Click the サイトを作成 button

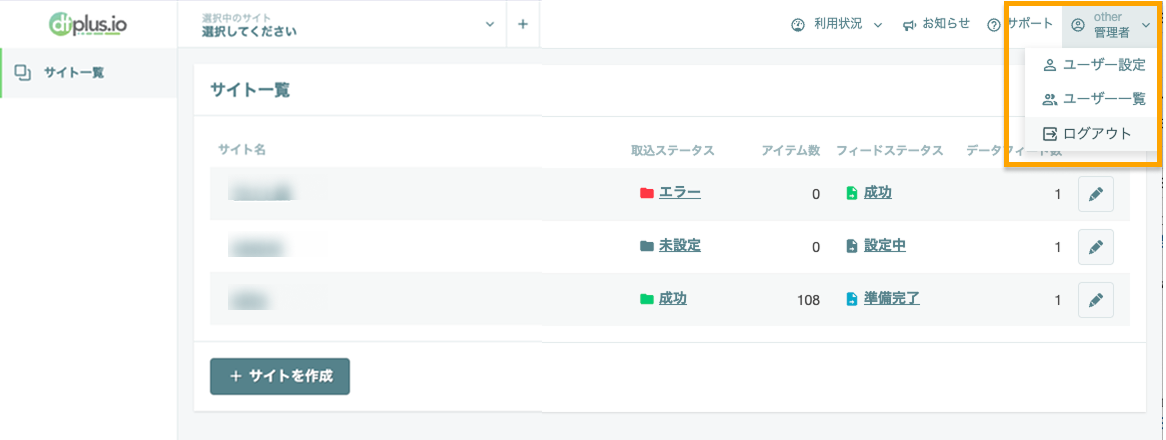(x=280, y=376)
